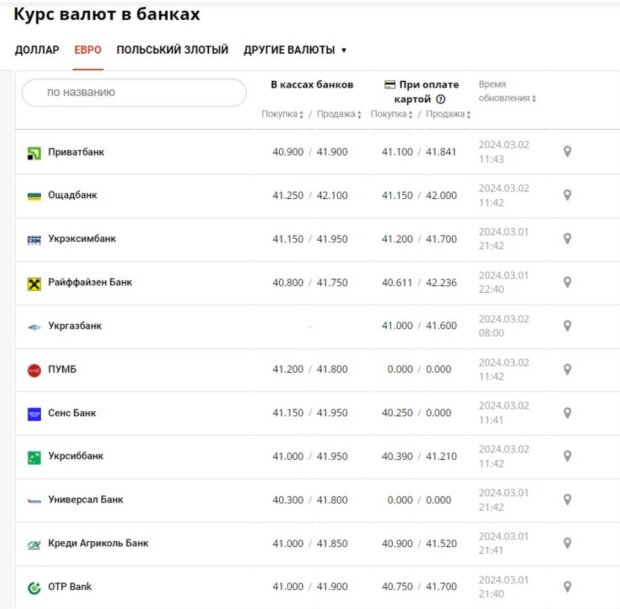Image resolution: width=620 pixels, height=609 pixels.
Task: Click map pin for OTP Bank row
Action: click(567, 587)
